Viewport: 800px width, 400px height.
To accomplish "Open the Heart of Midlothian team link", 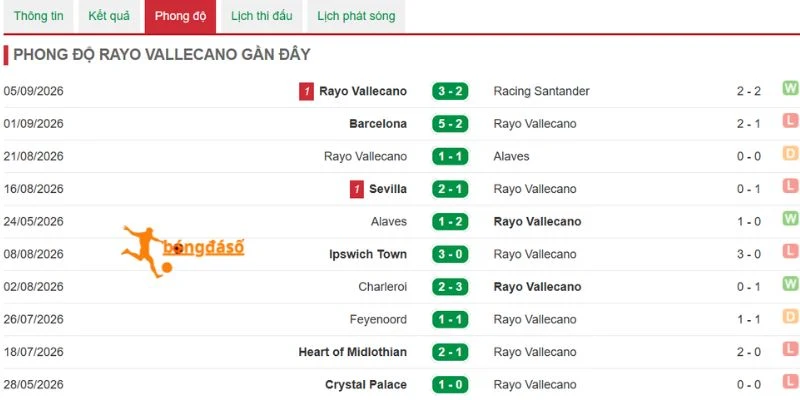I will 353,353.
